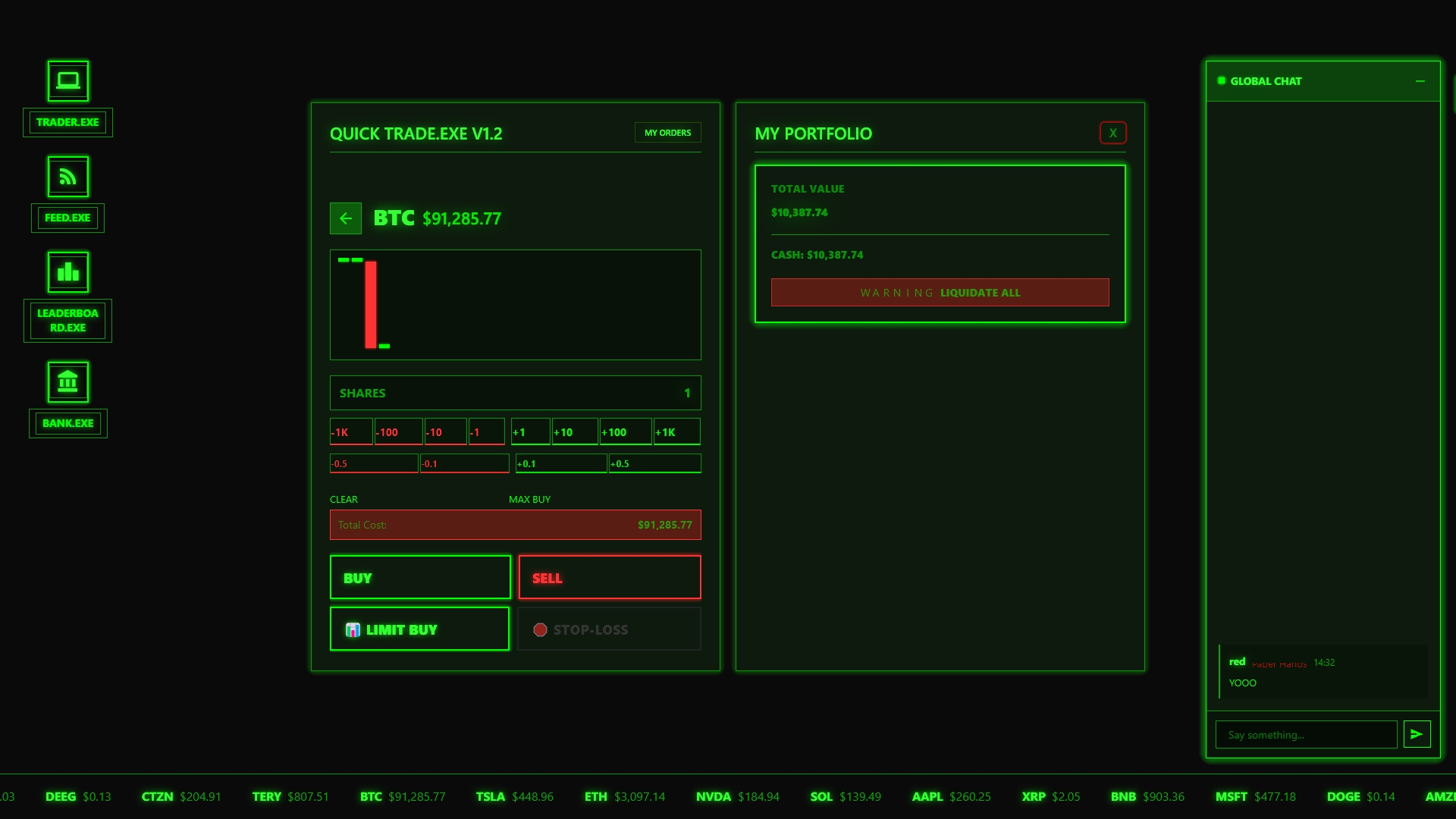Viewport: 1456px width, 819px height.
Task: Click the MAX BUY link
Action: pyautogui.click(x=529, y=499)
